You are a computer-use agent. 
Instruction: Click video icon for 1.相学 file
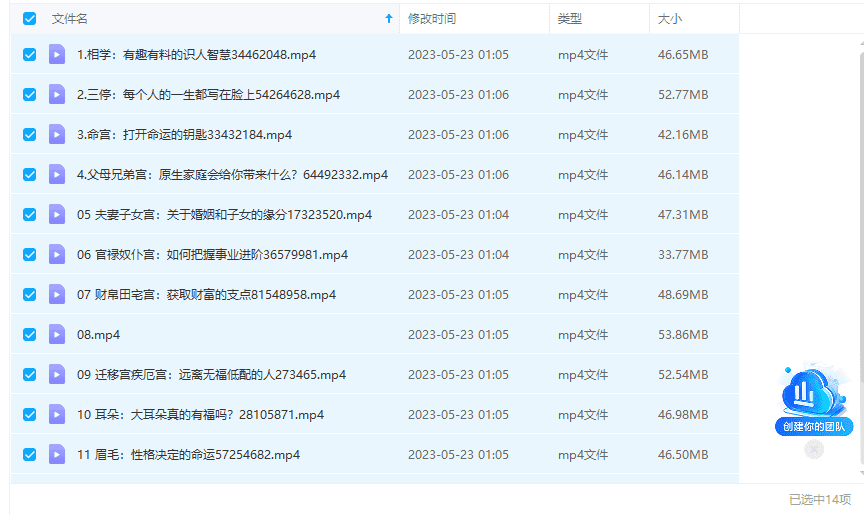tap(57, 55)
